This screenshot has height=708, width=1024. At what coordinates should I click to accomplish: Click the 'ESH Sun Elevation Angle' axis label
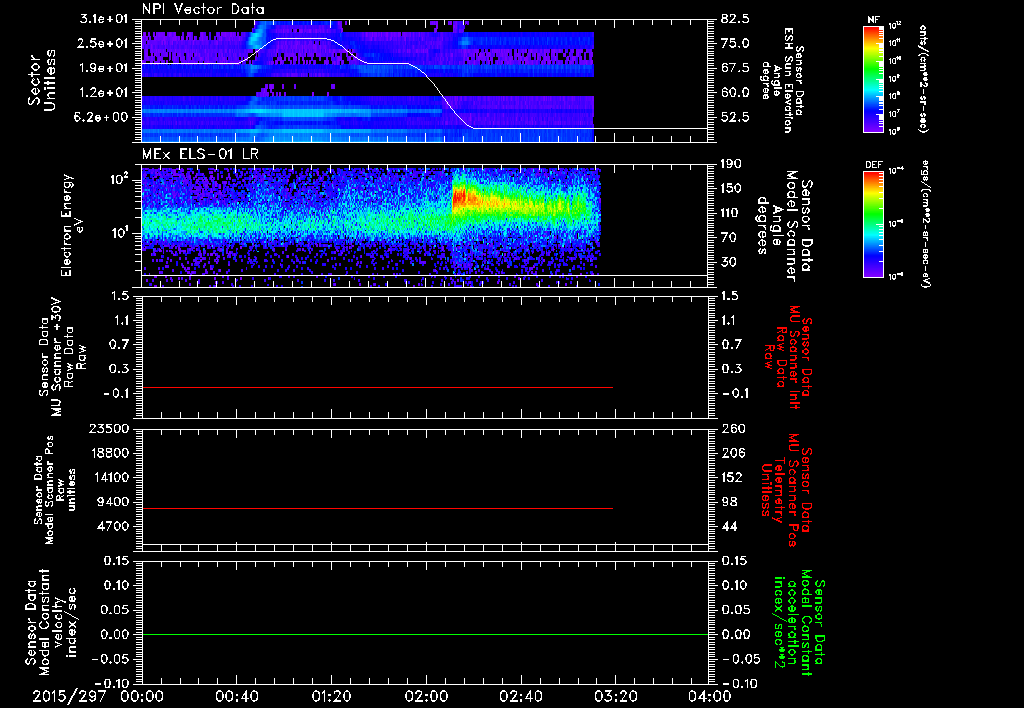(782, 80)
